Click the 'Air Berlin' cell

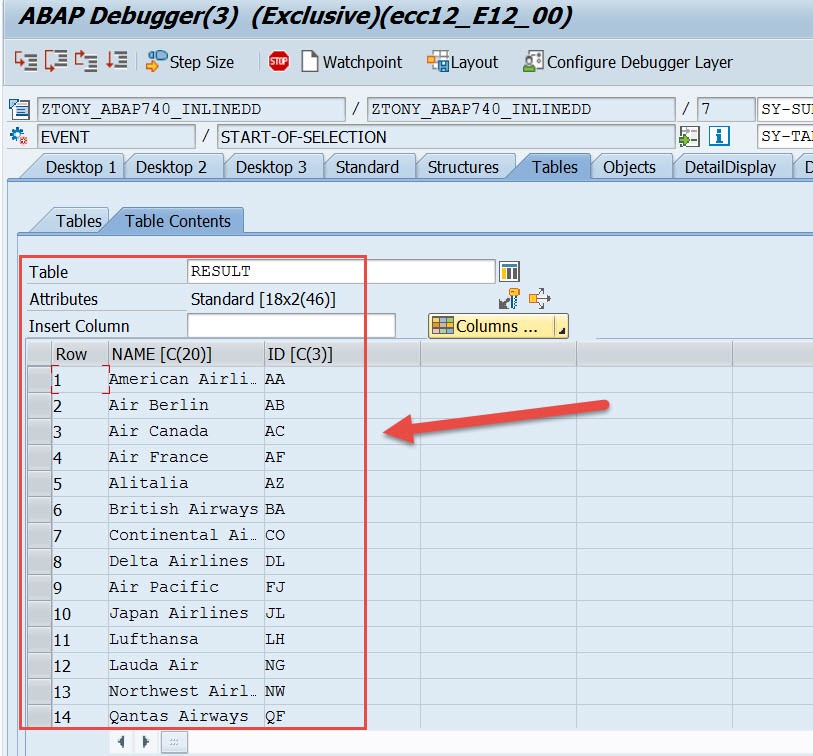click(184, 405)
